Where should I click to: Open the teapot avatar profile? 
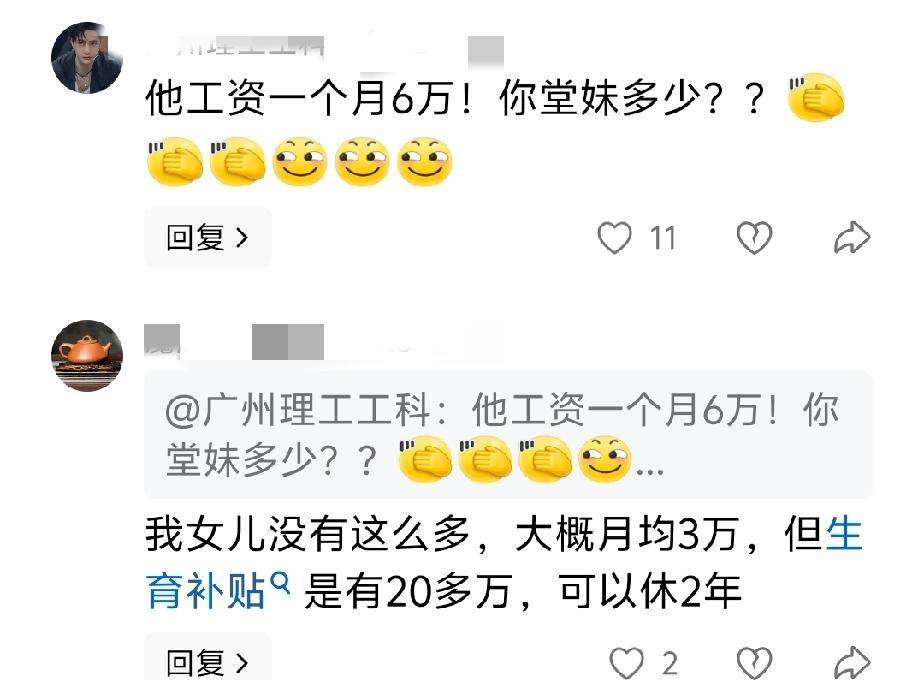(87, 356)
